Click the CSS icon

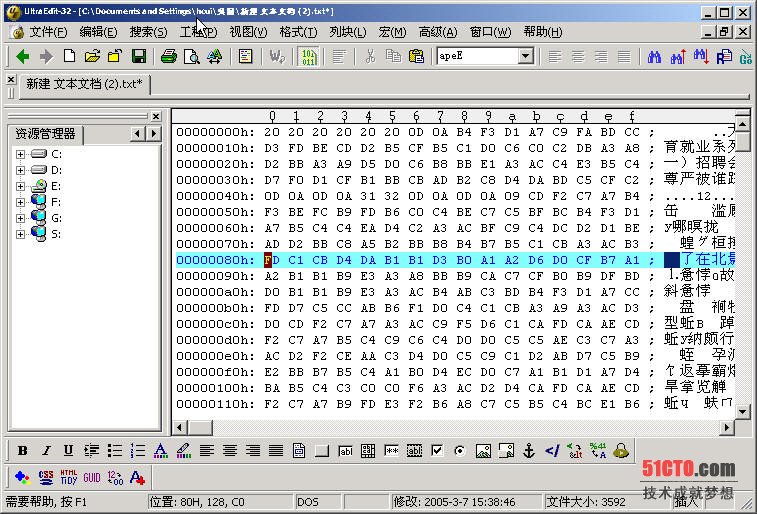(45, 478)
